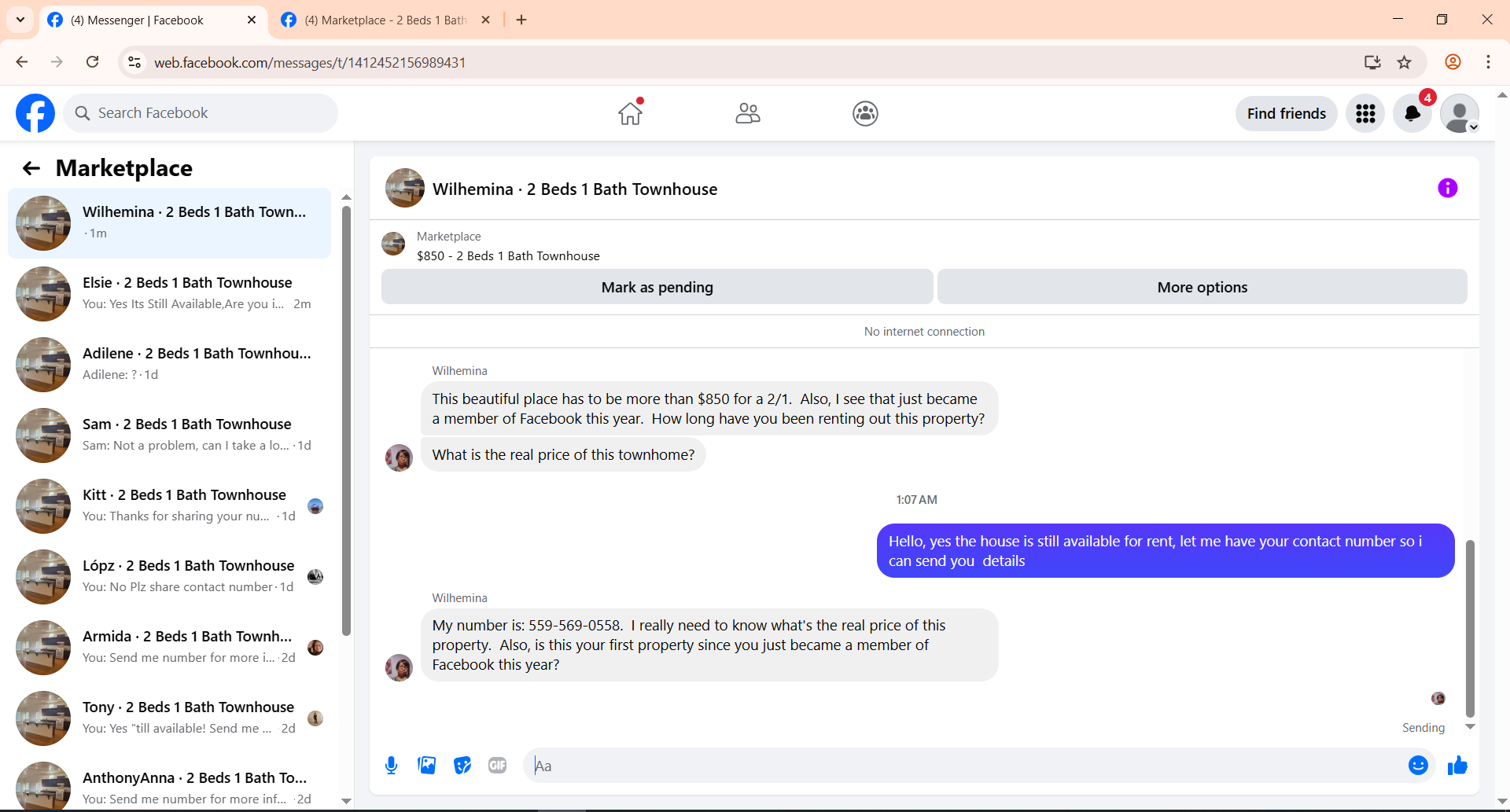Open the emoji picker smiley icon
This screenshot has width=1510, height=812.
[1418, 765]
